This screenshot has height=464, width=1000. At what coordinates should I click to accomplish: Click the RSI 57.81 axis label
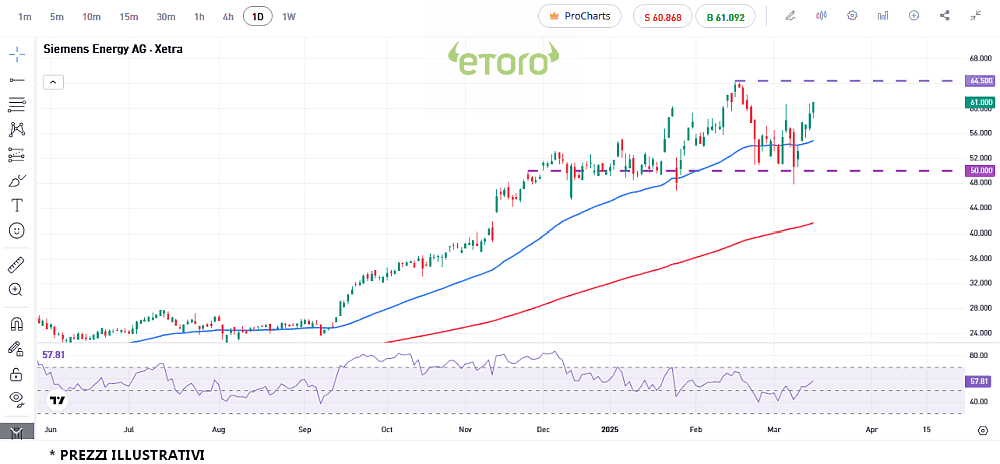[x=980, y=381]
